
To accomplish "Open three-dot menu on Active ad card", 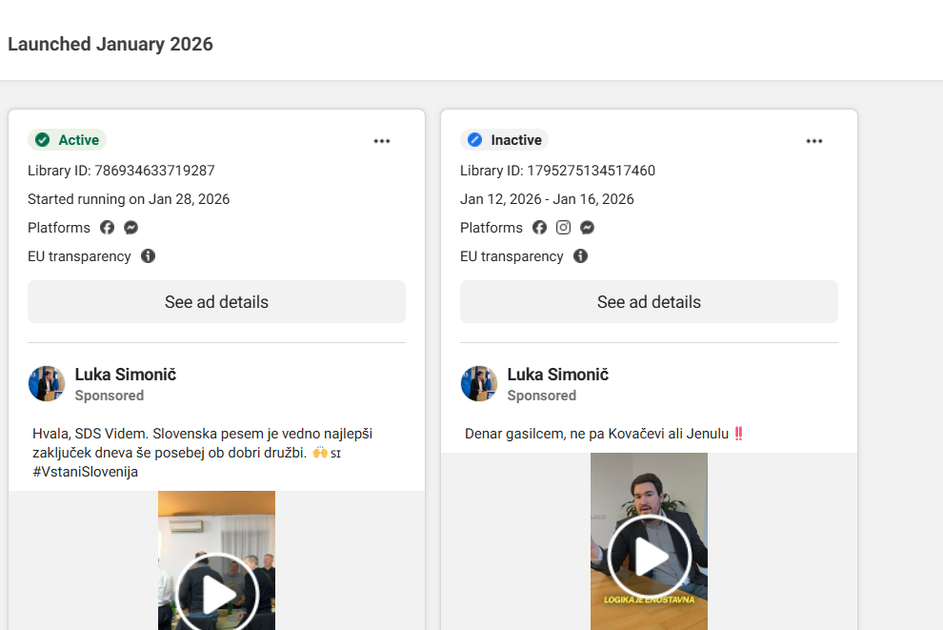I will (x=382, y=141).
